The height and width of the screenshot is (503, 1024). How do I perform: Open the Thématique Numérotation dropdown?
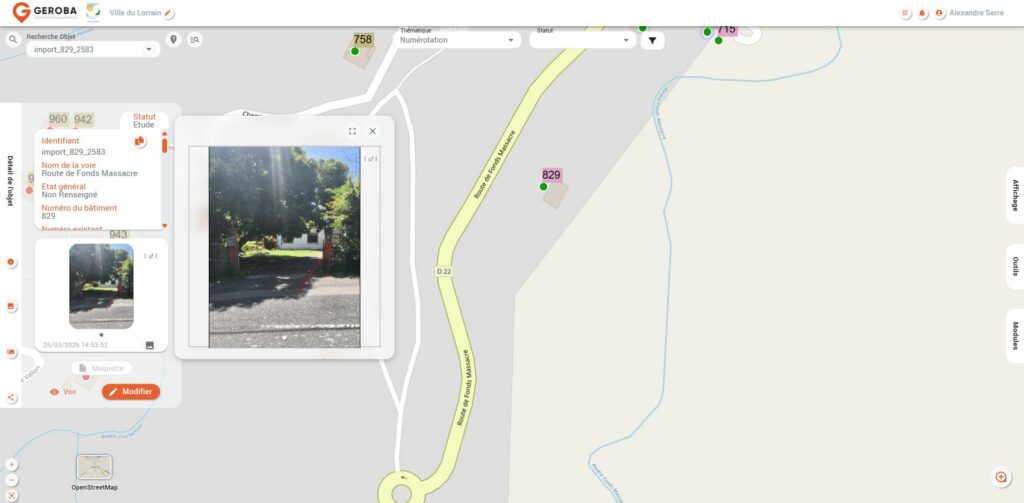(458, 40)
